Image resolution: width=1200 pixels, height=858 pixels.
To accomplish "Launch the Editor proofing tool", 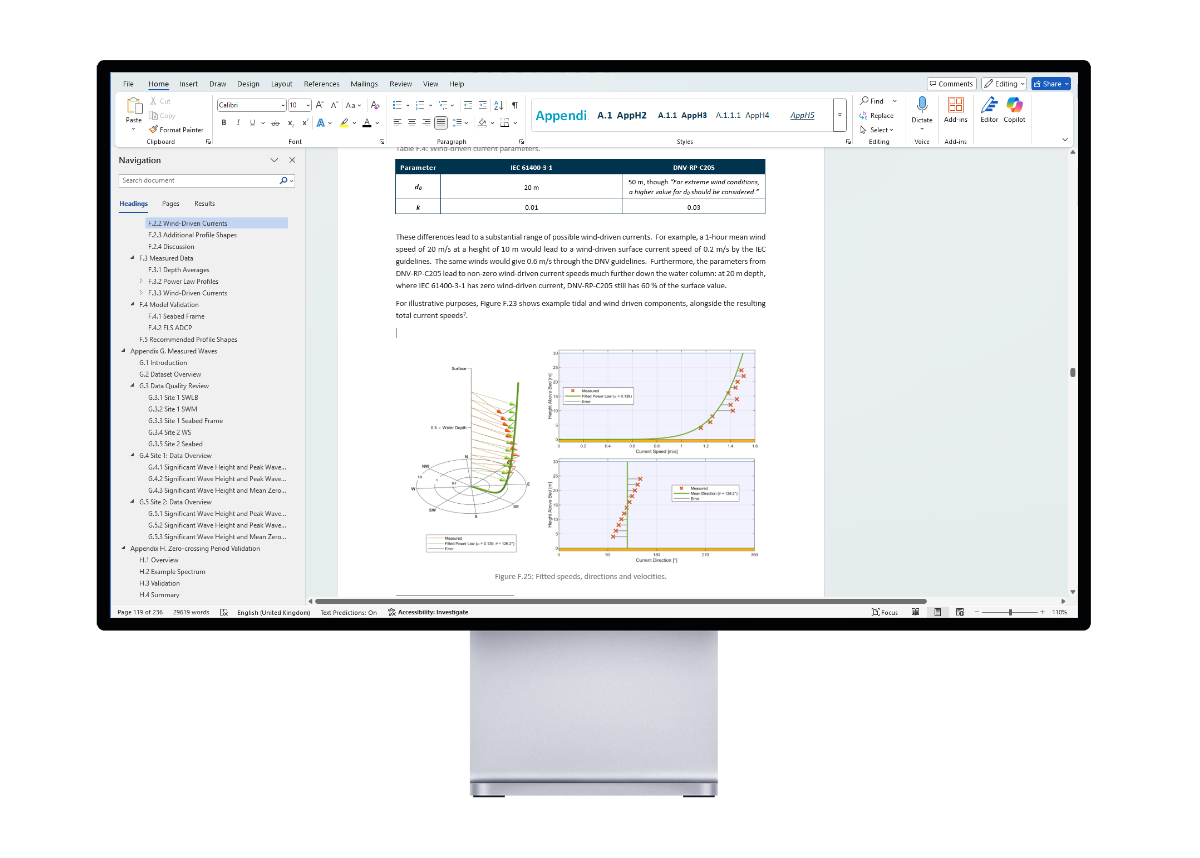I will pos(989,108).
